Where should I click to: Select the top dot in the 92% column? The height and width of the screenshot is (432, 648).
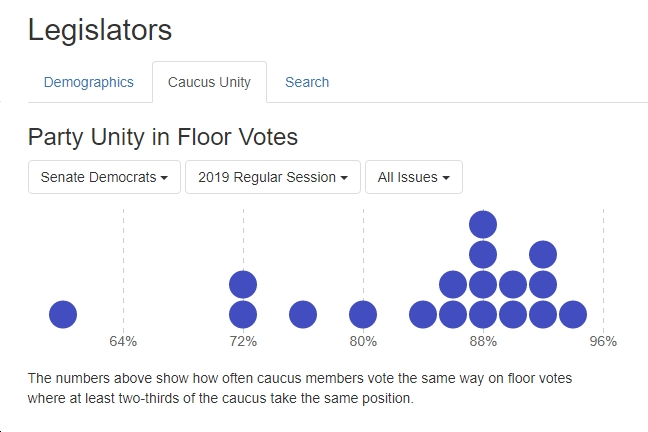coord(543,255)
